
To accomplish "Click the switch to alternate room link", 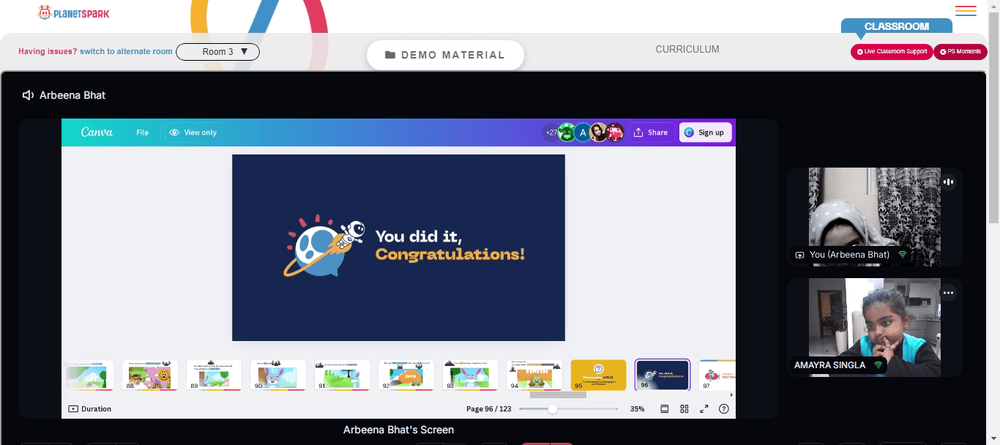I will [126, 52].
